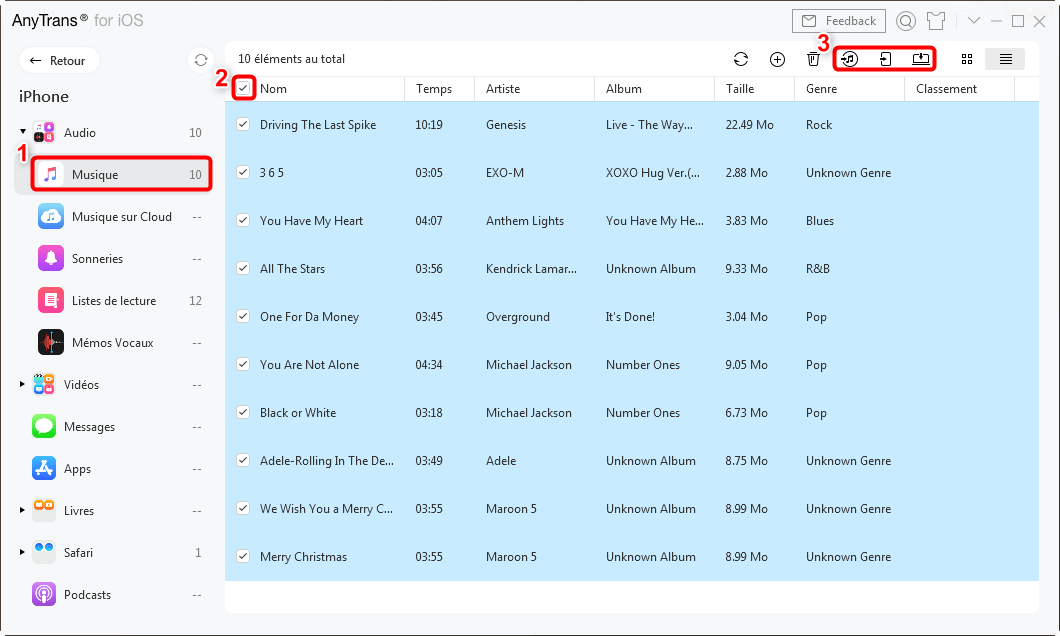Click the Retour back button
The height and width of the screenshot is (636, 1060).
click(59, 61)
